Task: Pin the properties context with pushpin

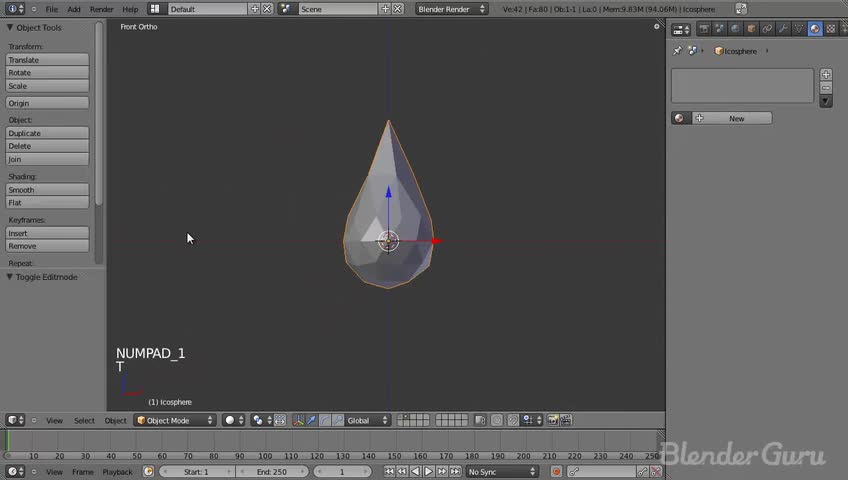Action: (677, 51)
